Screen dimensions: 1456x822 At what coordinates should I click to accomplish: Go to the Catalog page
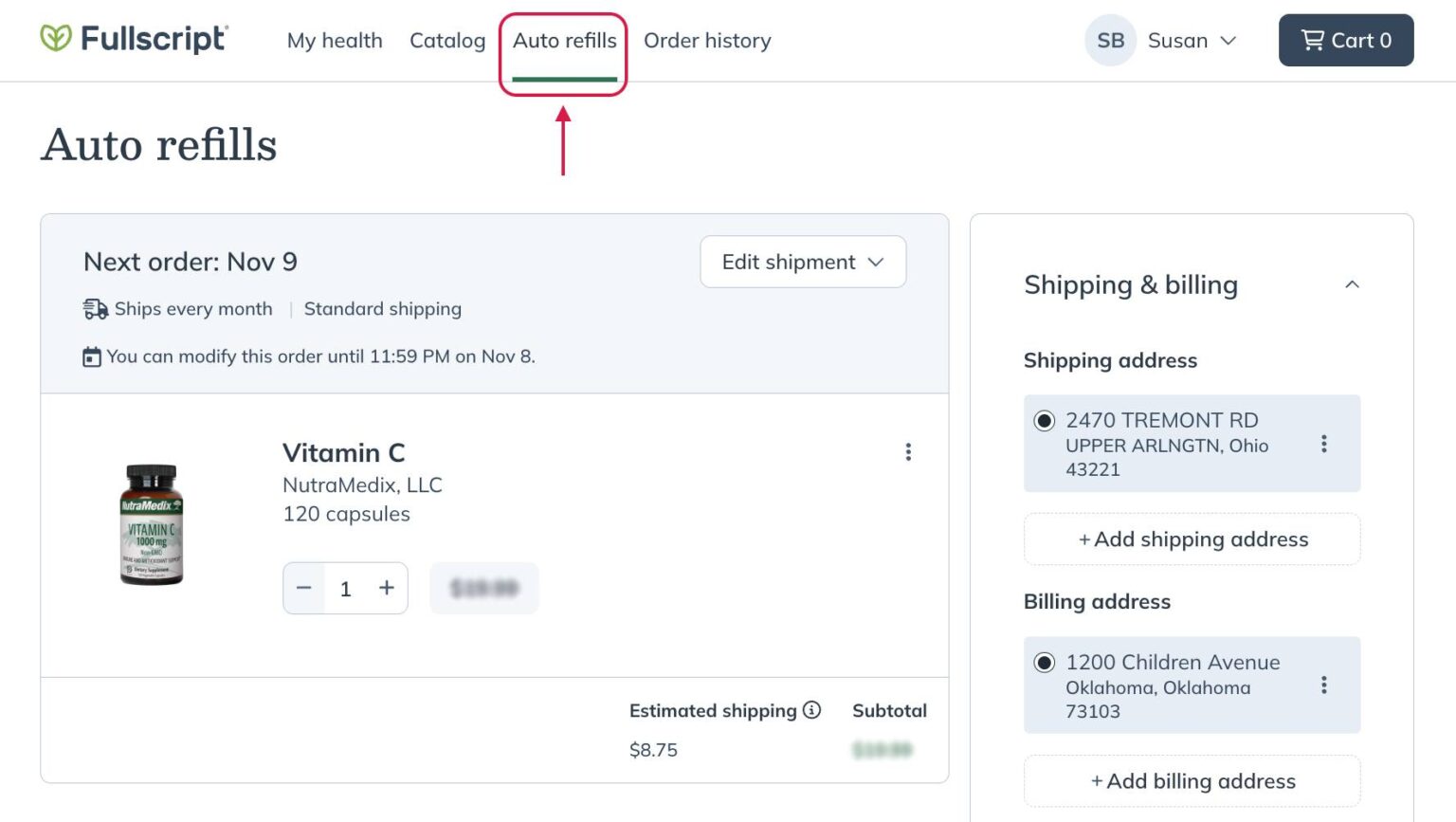(446, 40)
